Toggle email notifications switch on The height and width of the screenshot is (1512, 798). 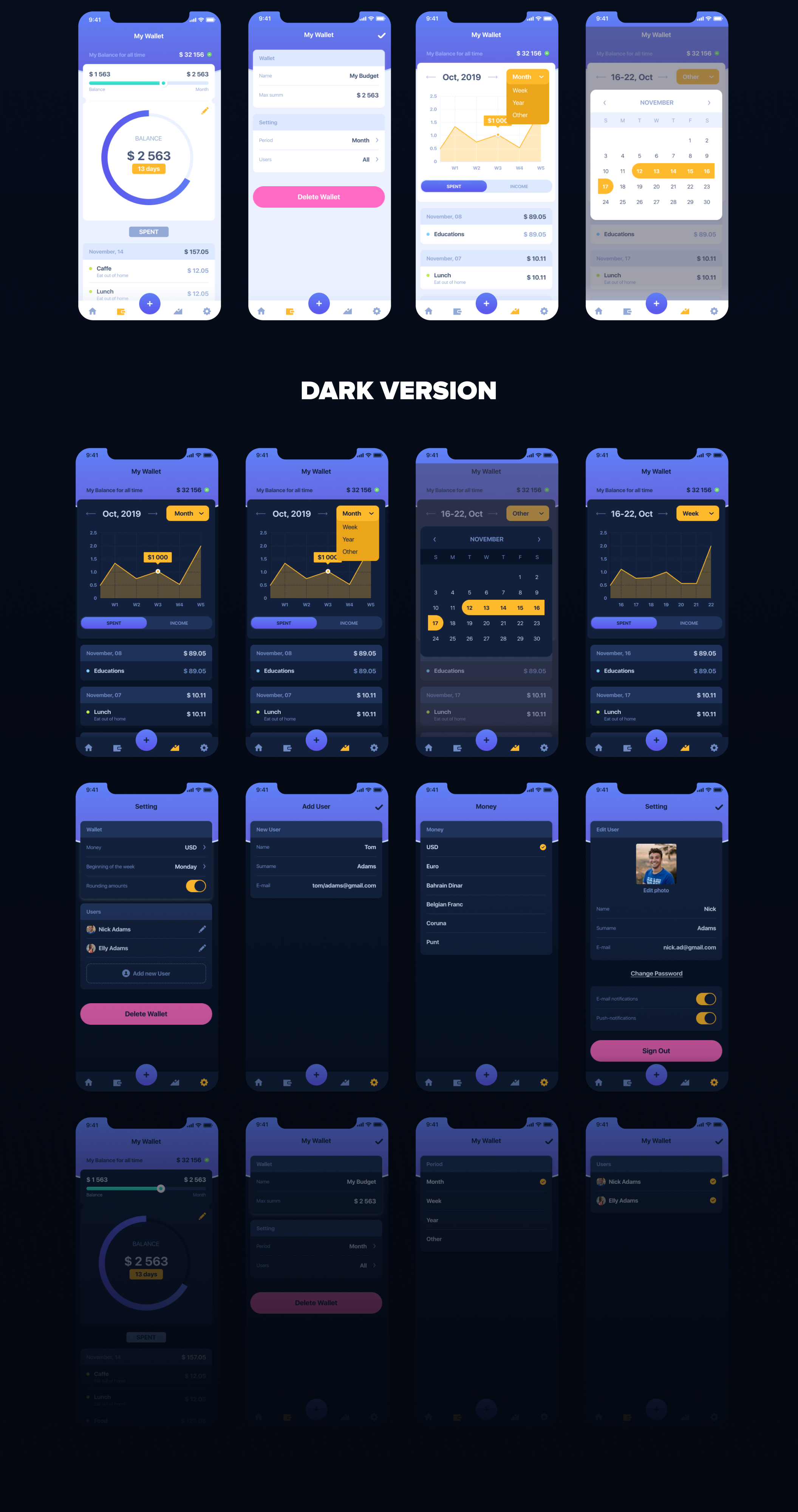pyautogui.click(x=706, y=999)
